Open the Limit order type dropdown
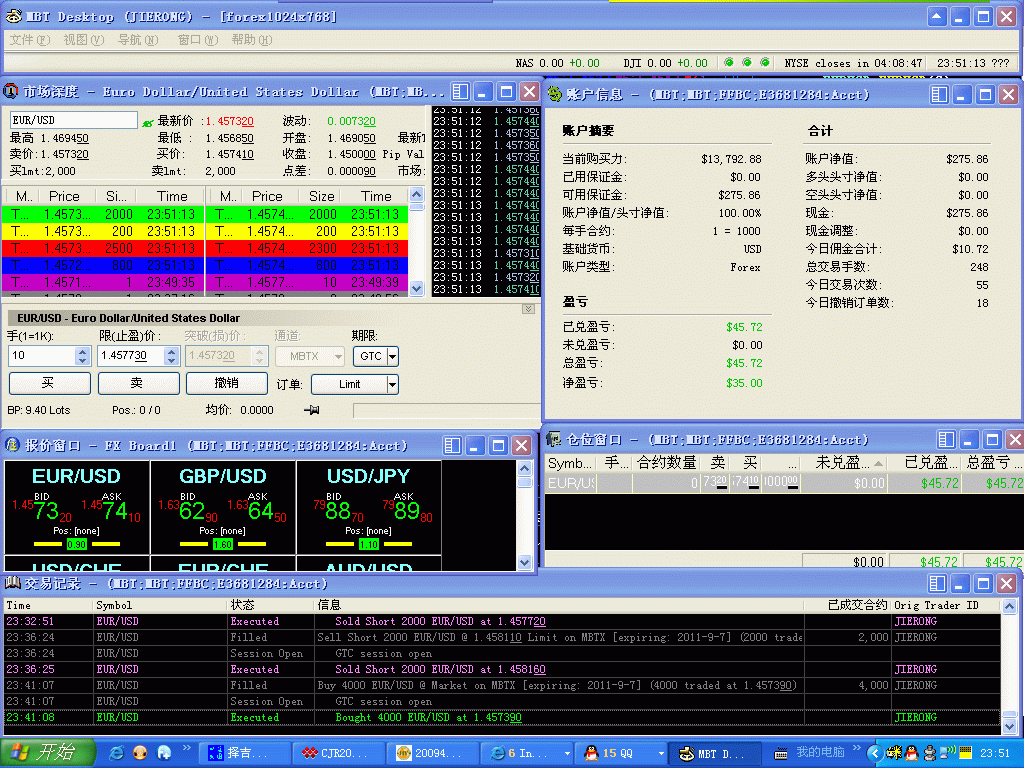1024x768 pixels. point(392,384)
